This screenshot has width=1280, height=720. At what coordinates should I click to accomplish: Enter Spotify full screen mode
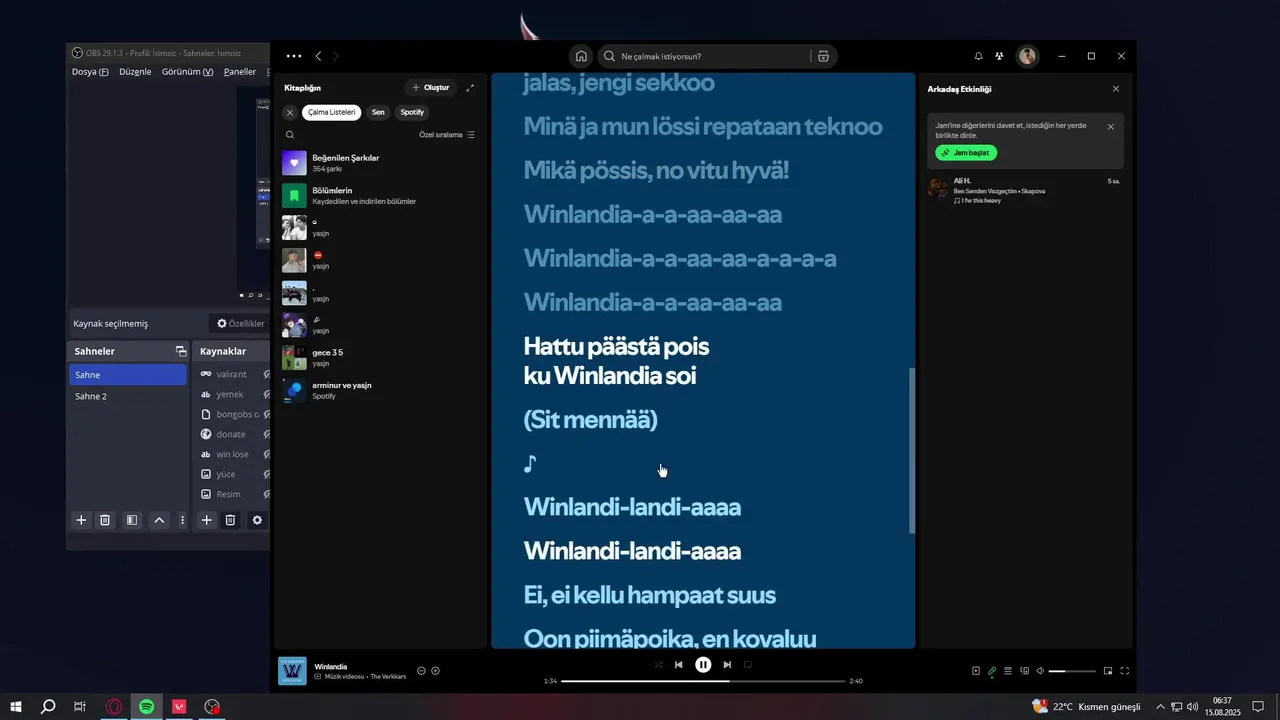tap(1125, 671)
